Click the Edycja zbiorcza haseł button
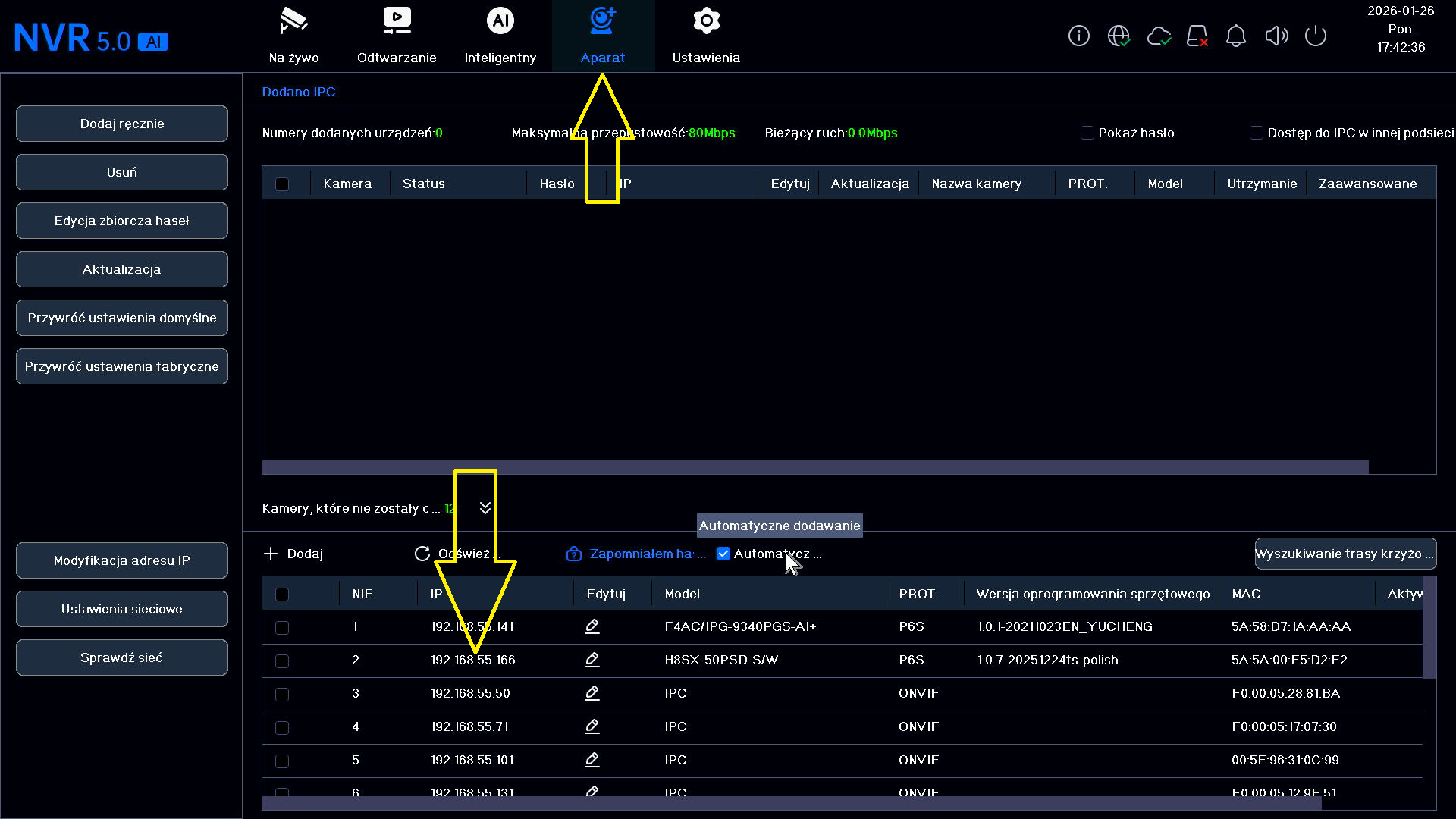This screenshot has width=1456, height=819. click(122, 221)
